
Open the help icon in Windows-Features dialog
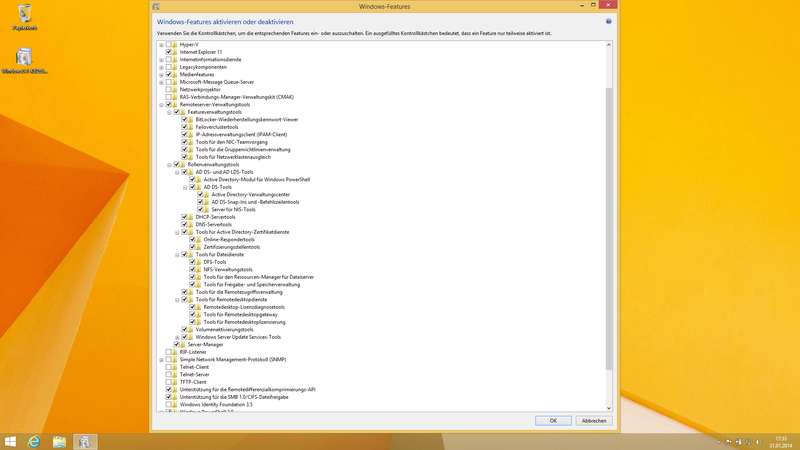608,21
